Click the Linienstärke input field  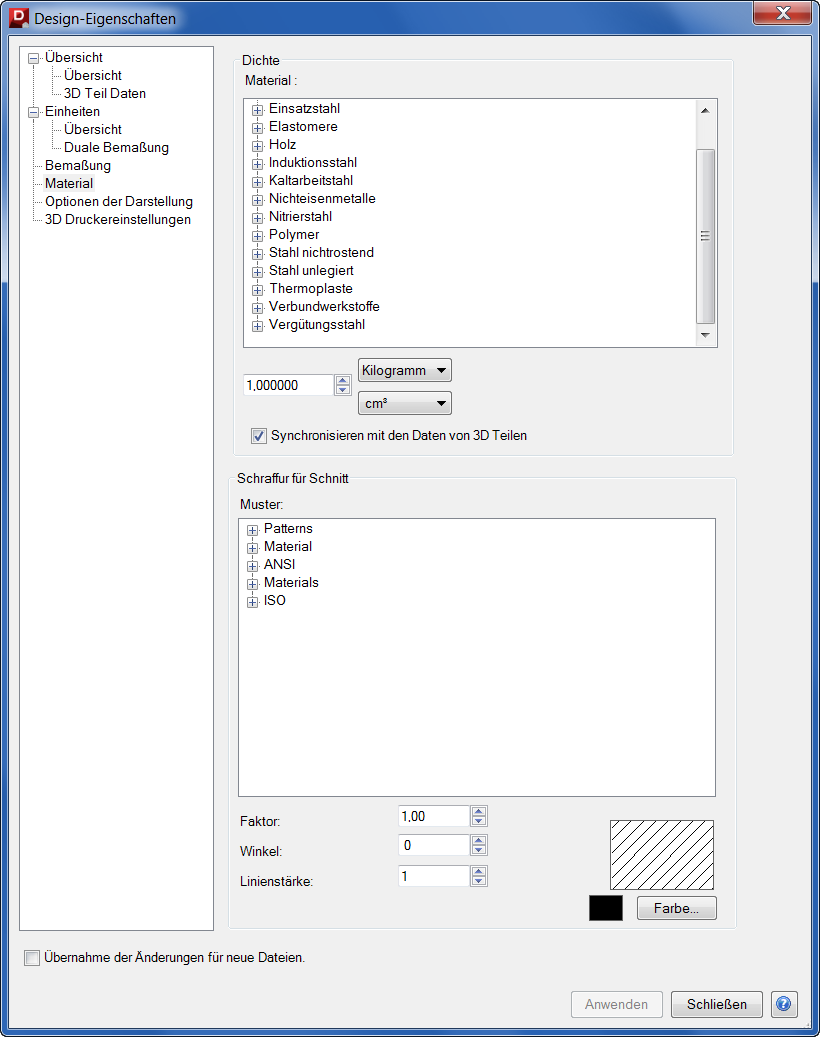[x=434, y=876]
